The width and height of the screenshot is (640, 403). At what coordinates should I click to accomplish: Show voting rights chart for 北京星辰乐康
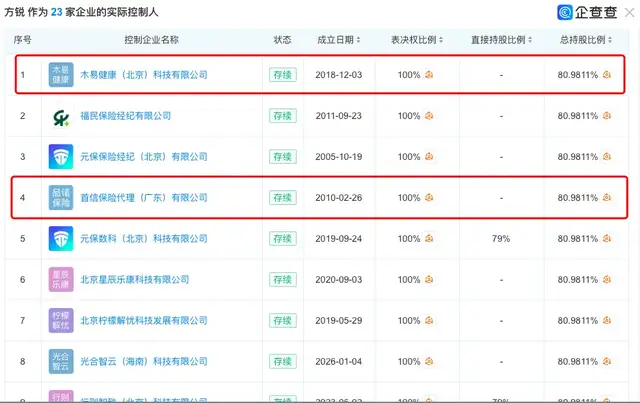point(429,280)
